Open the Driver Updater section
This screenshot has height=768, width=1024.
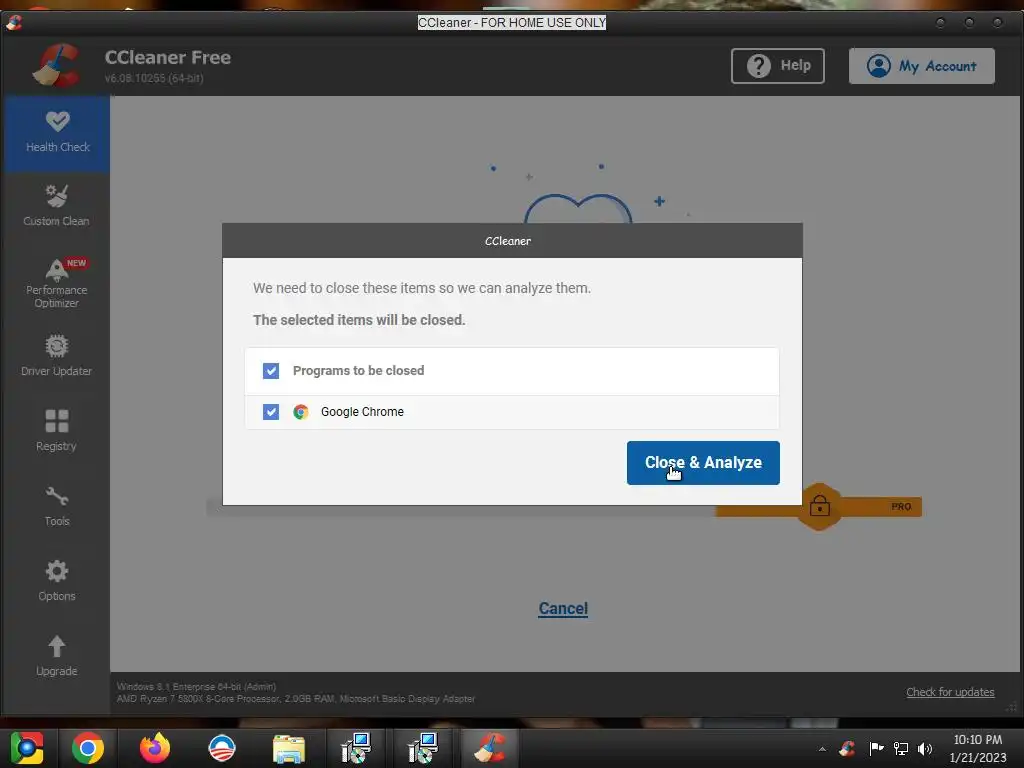(x=57, y=356)
